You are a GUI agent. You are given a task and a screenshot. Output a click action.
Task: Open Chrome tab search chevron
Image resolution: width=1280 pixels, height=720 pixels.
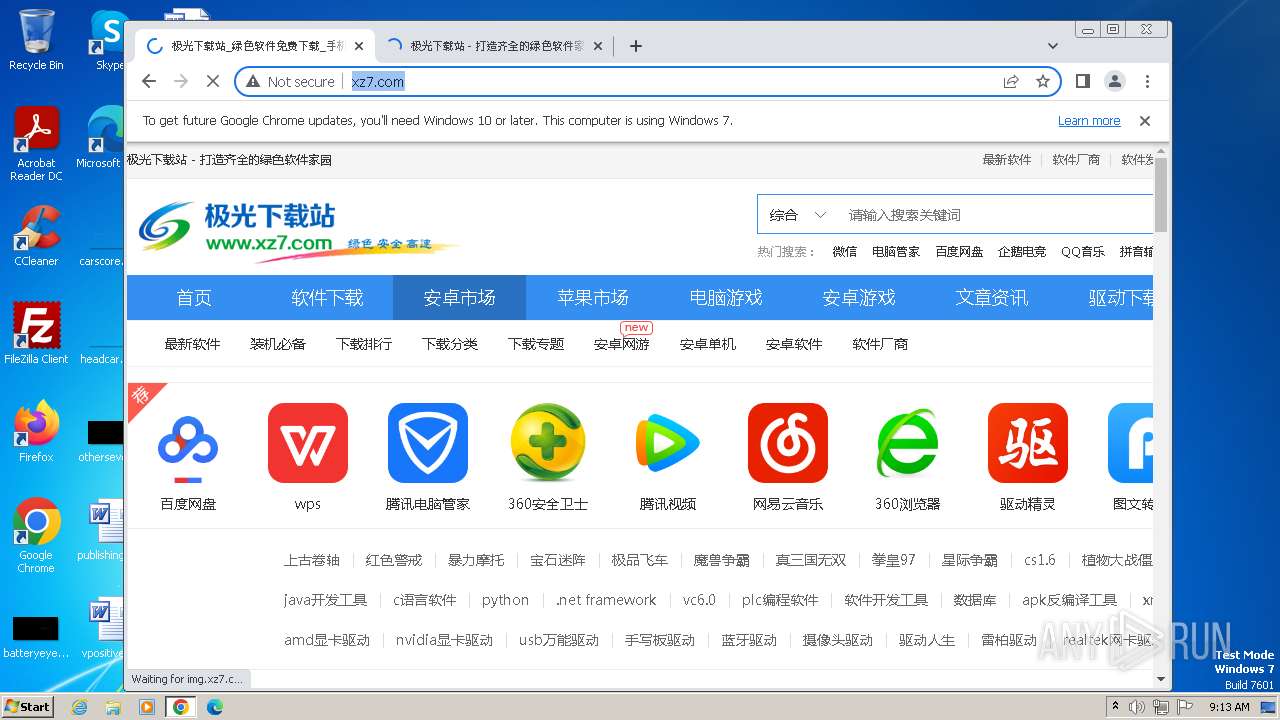[1052, 46]
